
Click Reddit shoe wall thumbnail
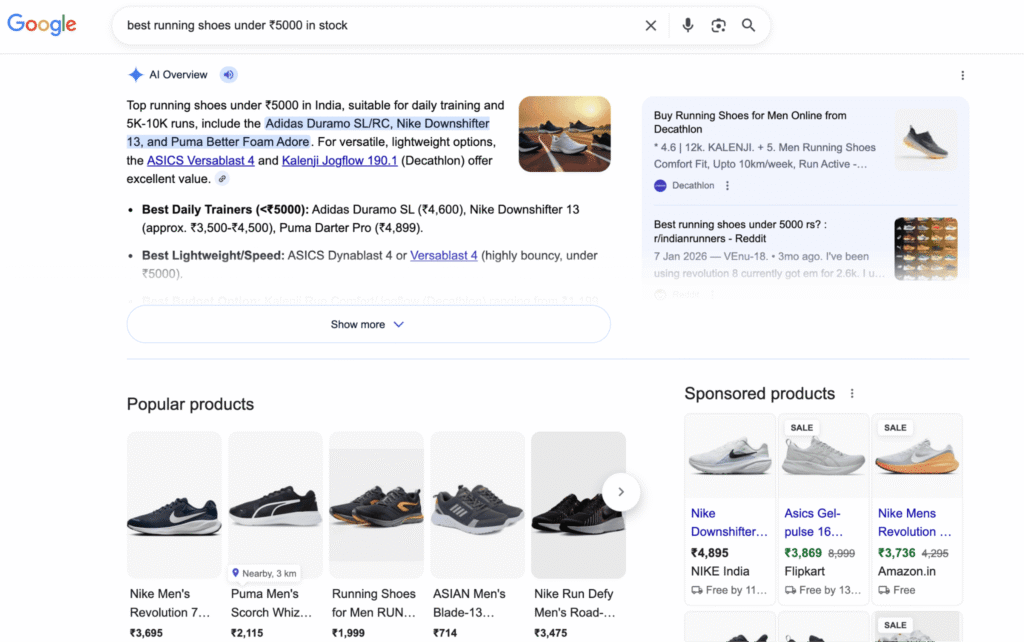pos(926,249)
